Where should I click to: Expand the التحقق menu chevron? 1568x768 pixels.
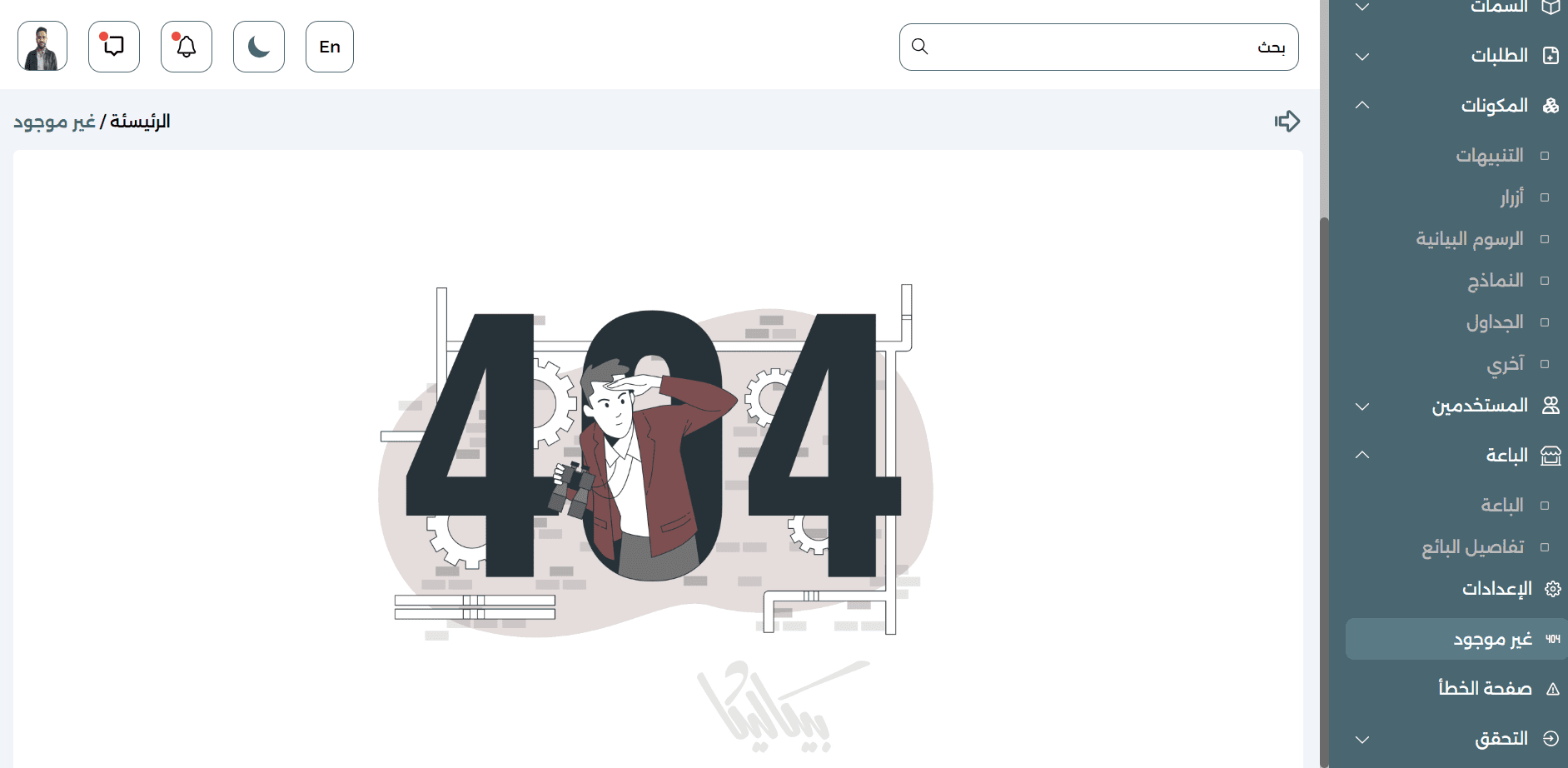pos(1362,740)
